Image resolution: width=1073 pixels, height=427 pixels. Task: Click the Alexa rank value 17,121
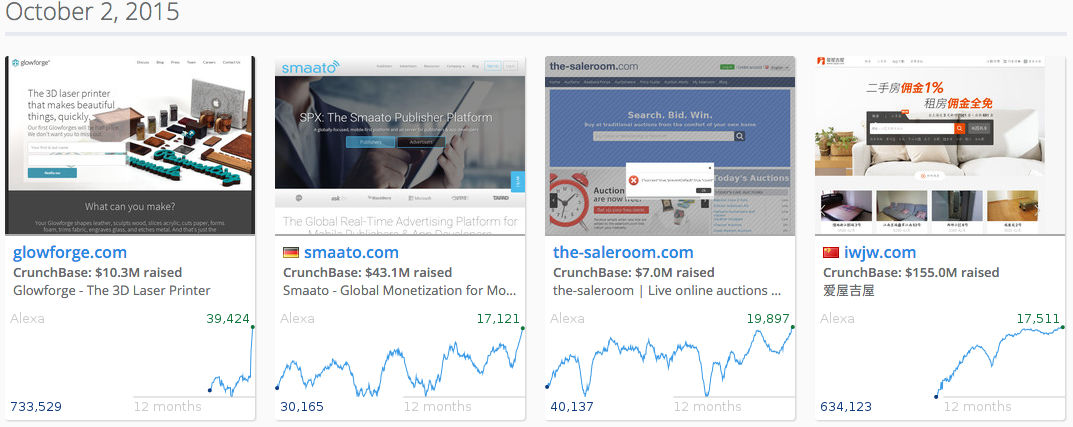[498, 319]
